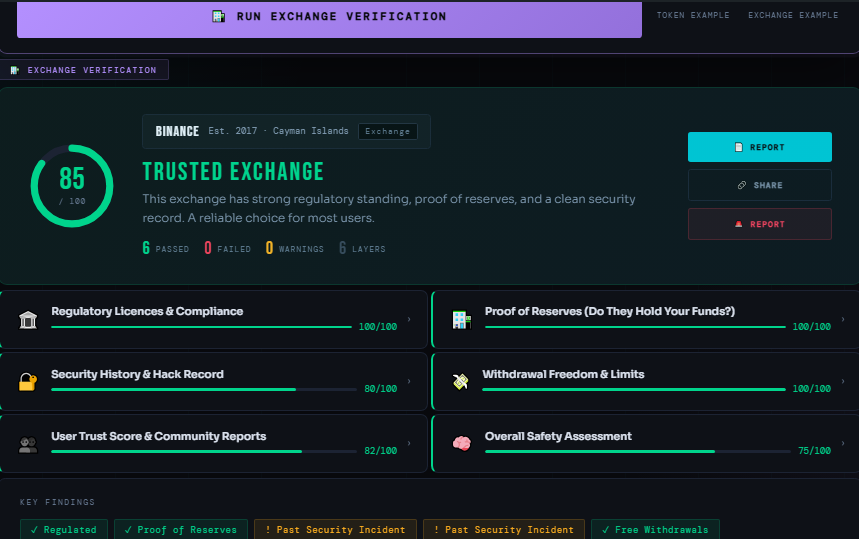
Task: Click the bank icon for Regulatory Licences
Action: [x=28, y=319]
